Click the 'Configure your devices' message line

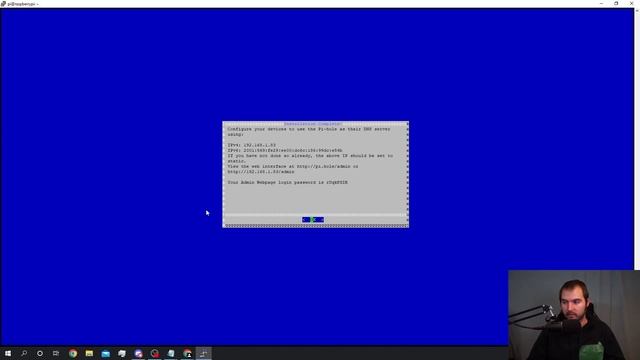(309, 129)
